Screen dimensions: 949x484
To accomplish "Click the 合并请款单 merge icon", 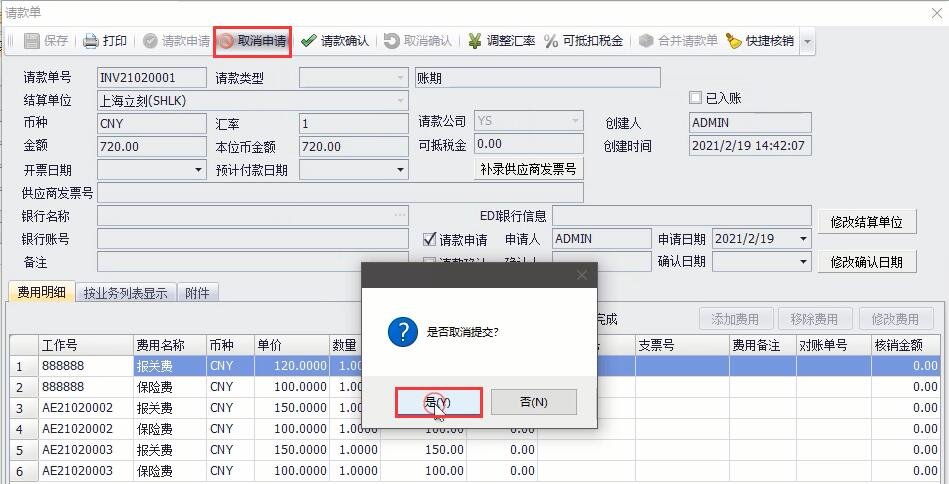I will click(646, 41).
